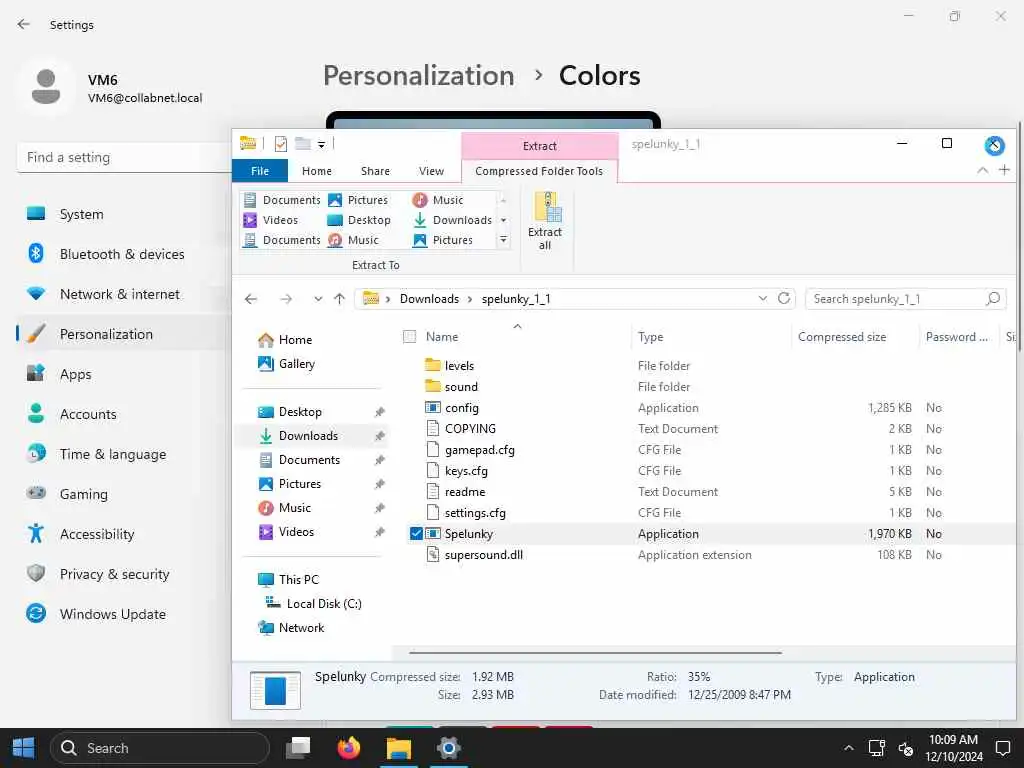Click the Windows Start button

[x=24, y=748]
